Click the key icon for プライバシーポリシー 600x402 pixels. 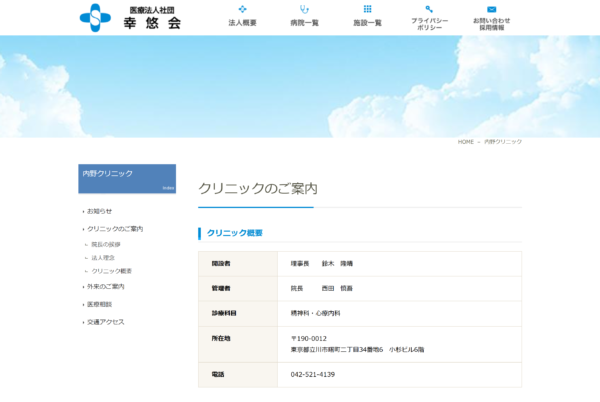429,9
